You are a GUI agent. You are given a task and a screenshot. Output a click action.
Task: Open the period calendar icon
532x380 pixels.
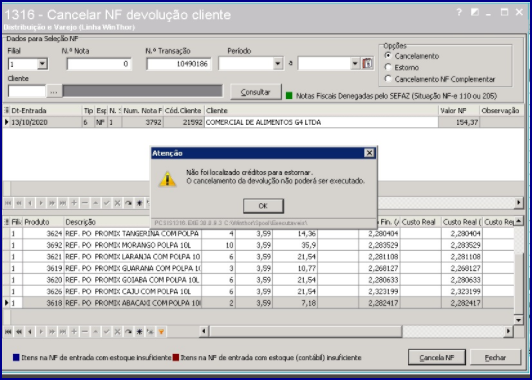coord(367,63)
